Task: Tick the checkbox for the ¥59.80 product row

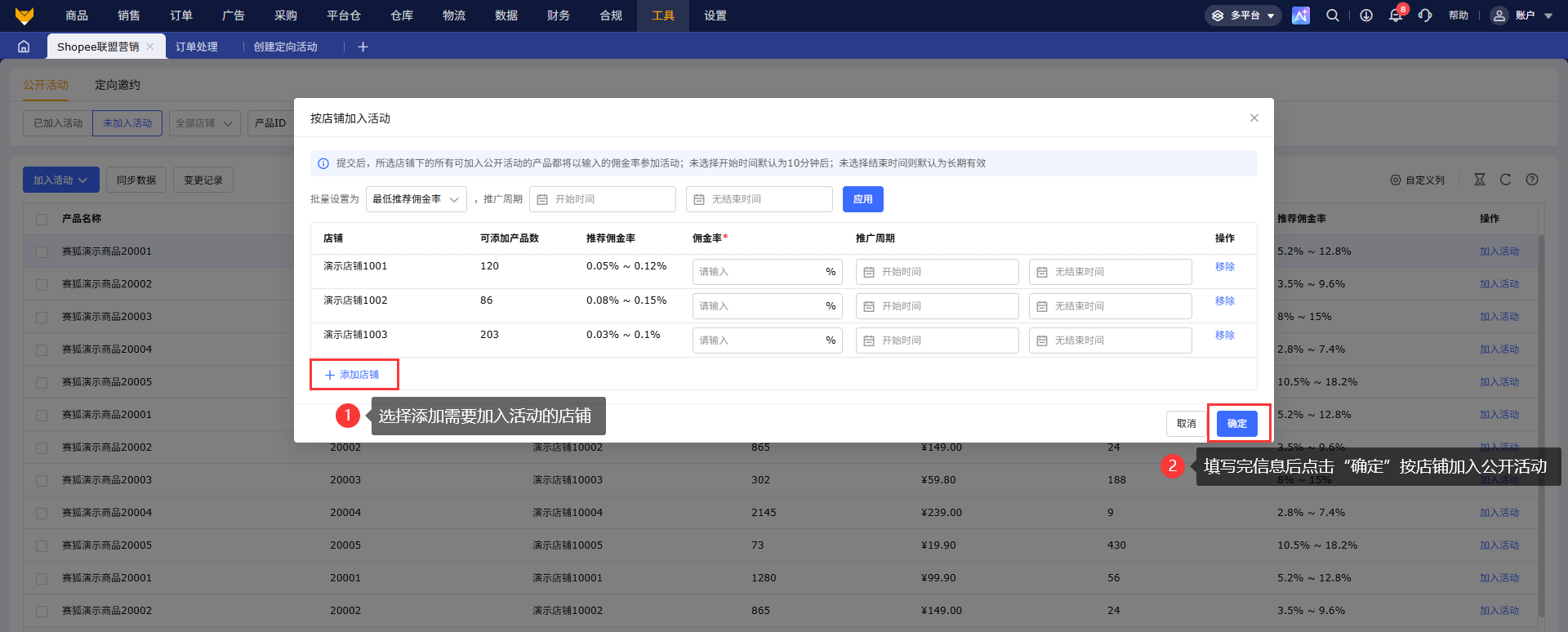Action: (42, 480)
